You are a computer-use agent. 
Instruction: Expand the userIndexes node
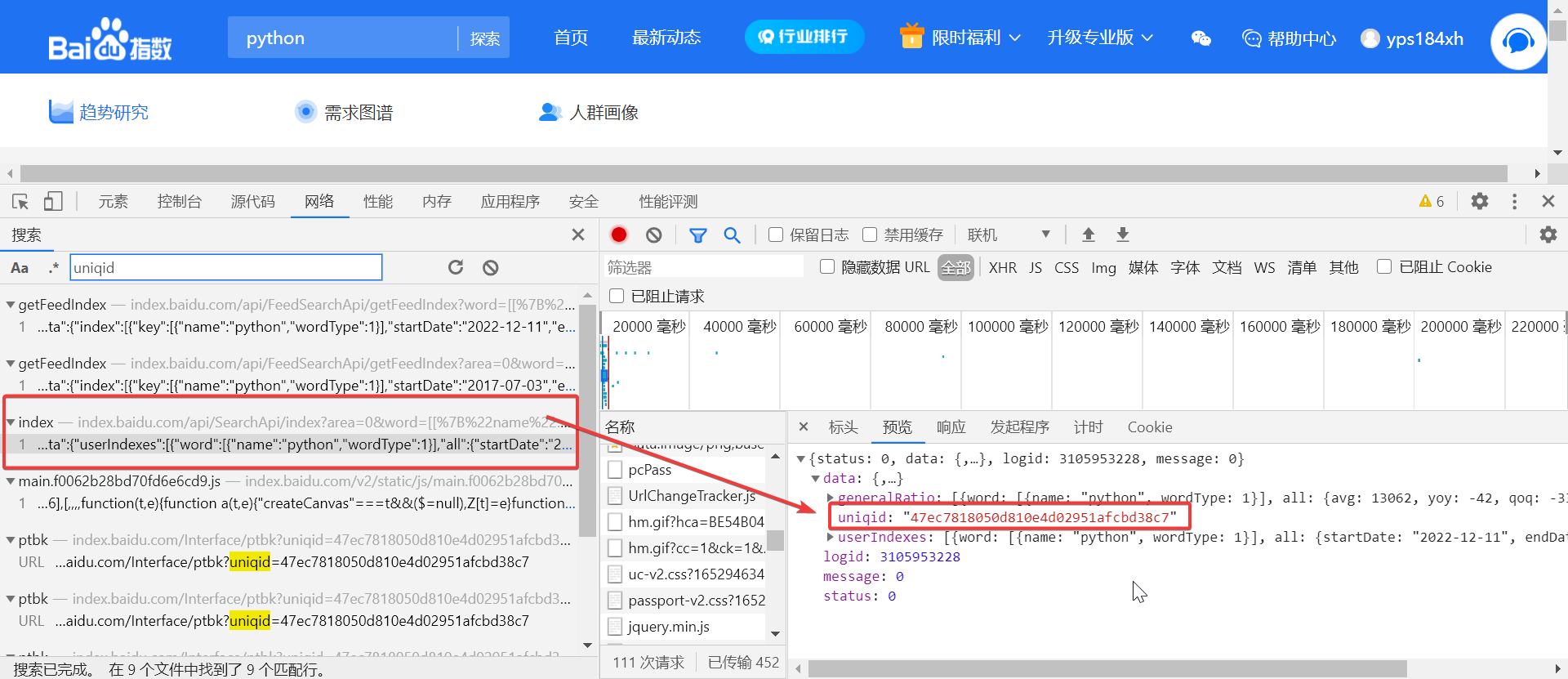(x=831, y=538)
